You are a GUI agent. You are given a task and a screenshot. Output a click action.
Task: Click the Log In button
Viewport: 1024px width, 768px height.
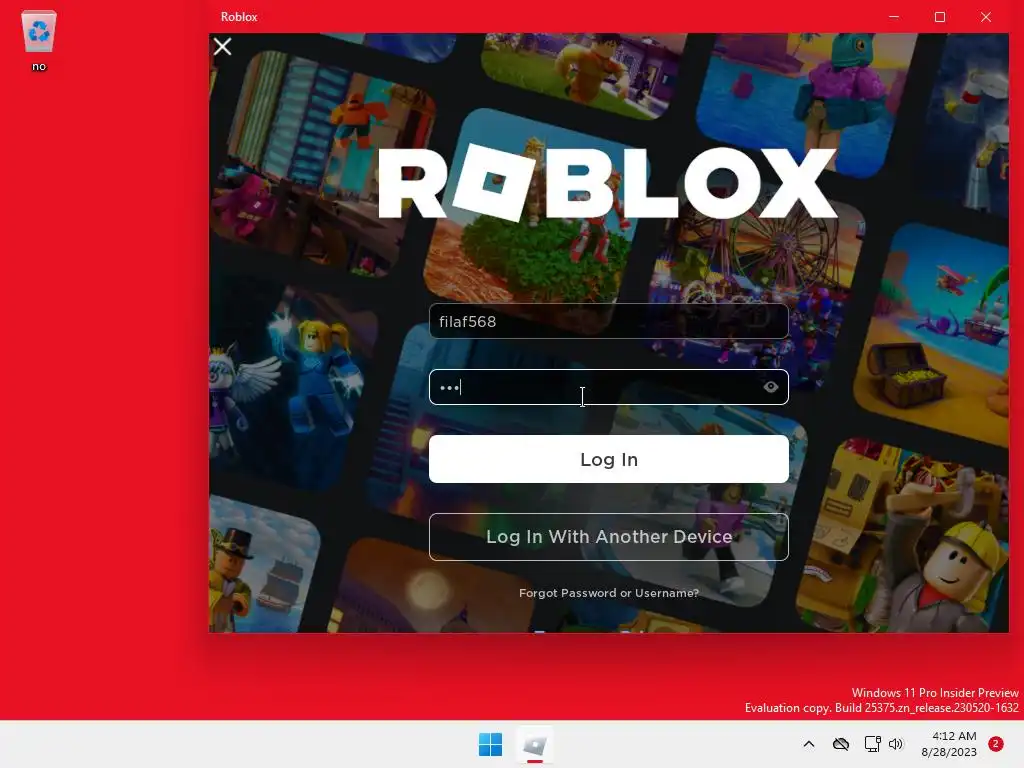point(609,459)
